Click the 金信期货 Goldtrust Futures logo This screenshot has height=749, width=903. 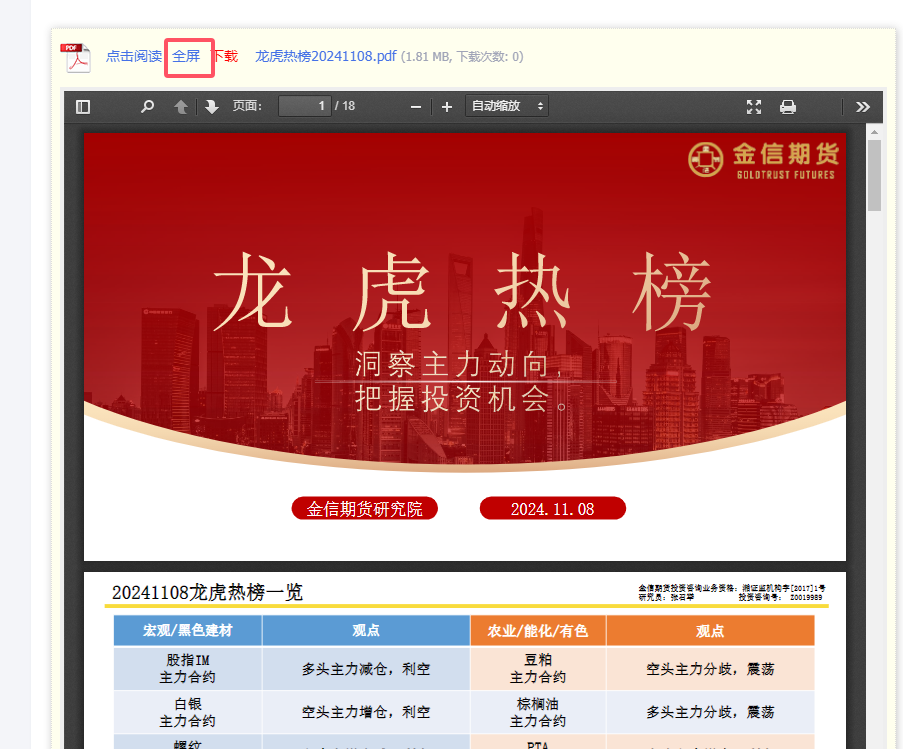(764, 160)
